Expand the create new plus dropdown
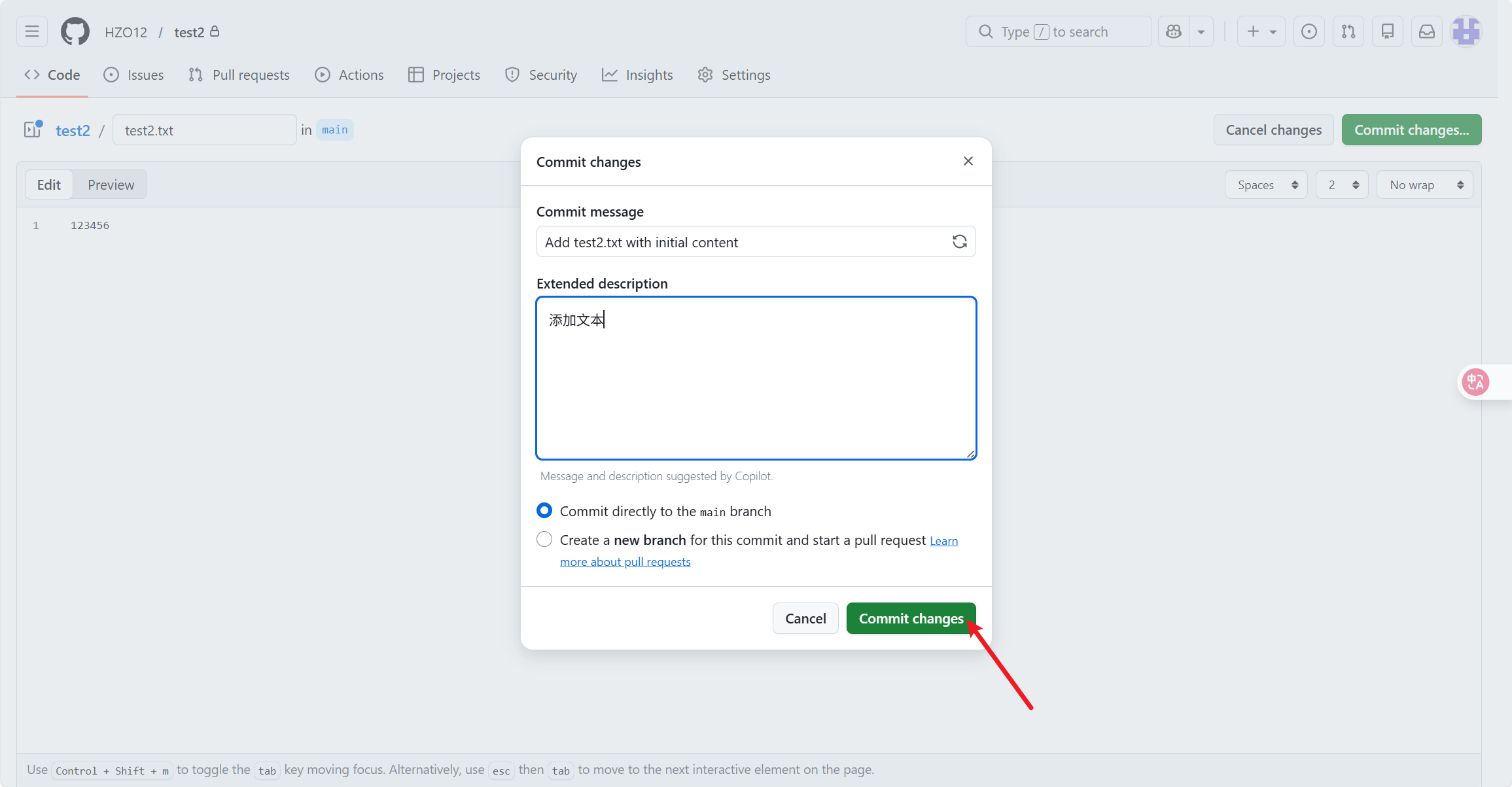 pos(1261,31)
